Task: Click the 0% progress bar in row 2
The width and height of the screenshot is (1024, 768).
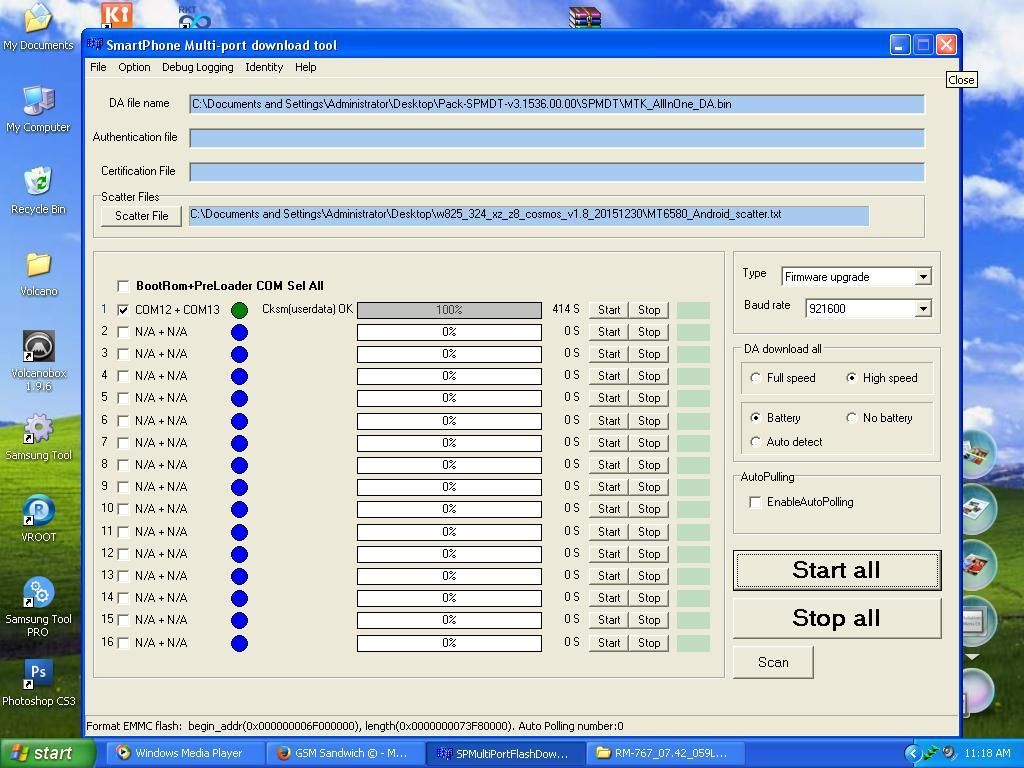Action: pos(449,332)
